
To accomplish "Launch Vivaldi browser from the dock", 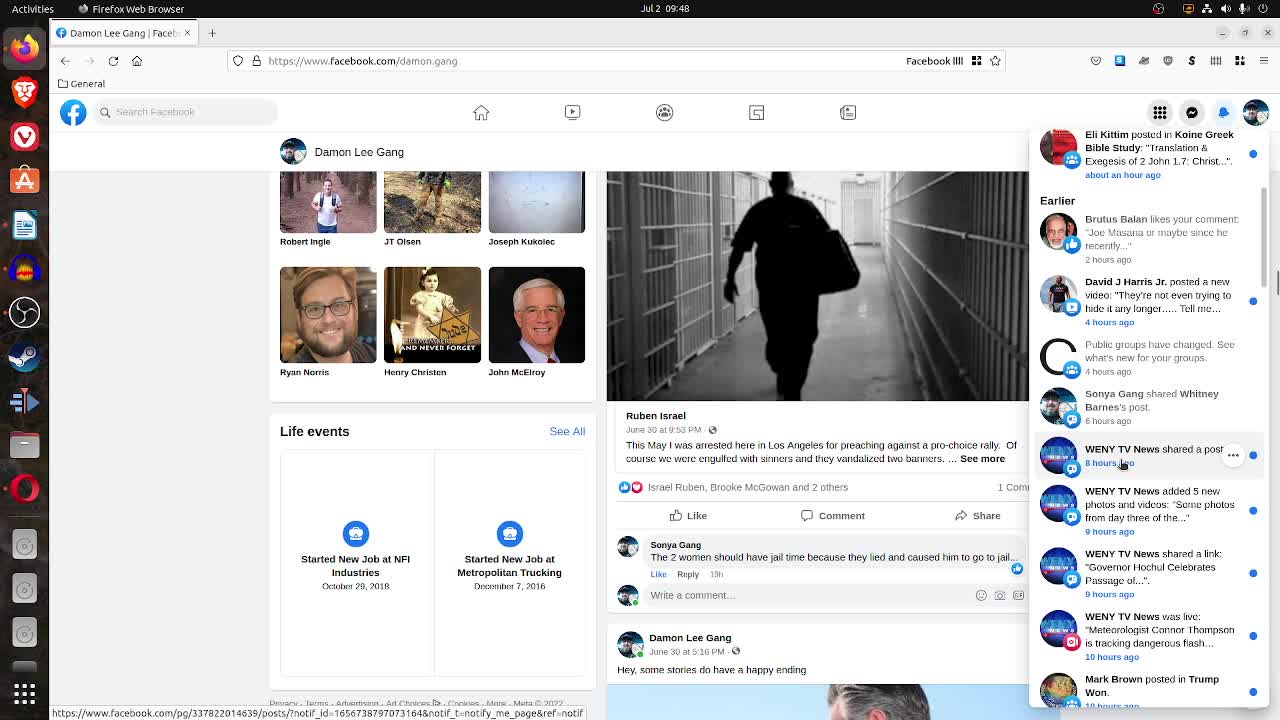I will 25,136.
